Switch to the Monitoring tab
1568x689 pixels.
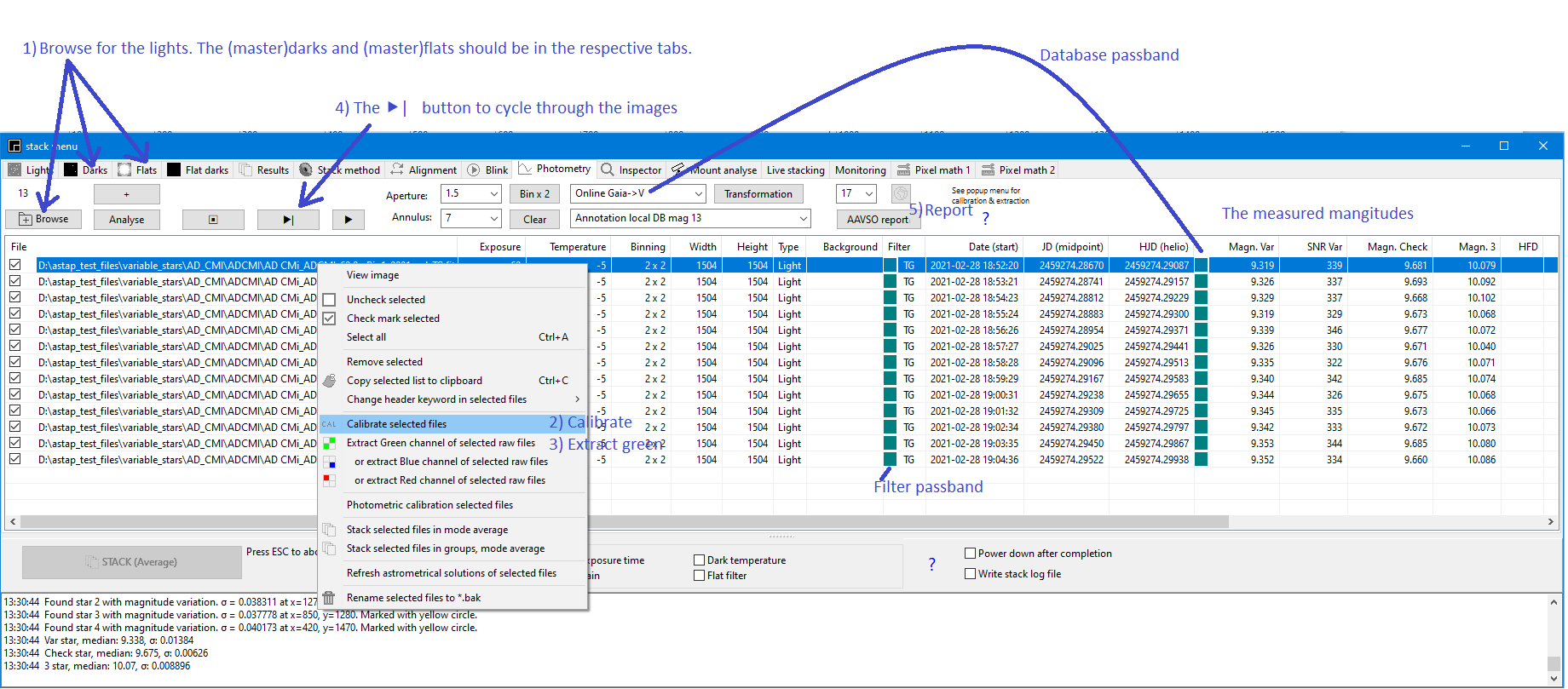pos(860,170)
